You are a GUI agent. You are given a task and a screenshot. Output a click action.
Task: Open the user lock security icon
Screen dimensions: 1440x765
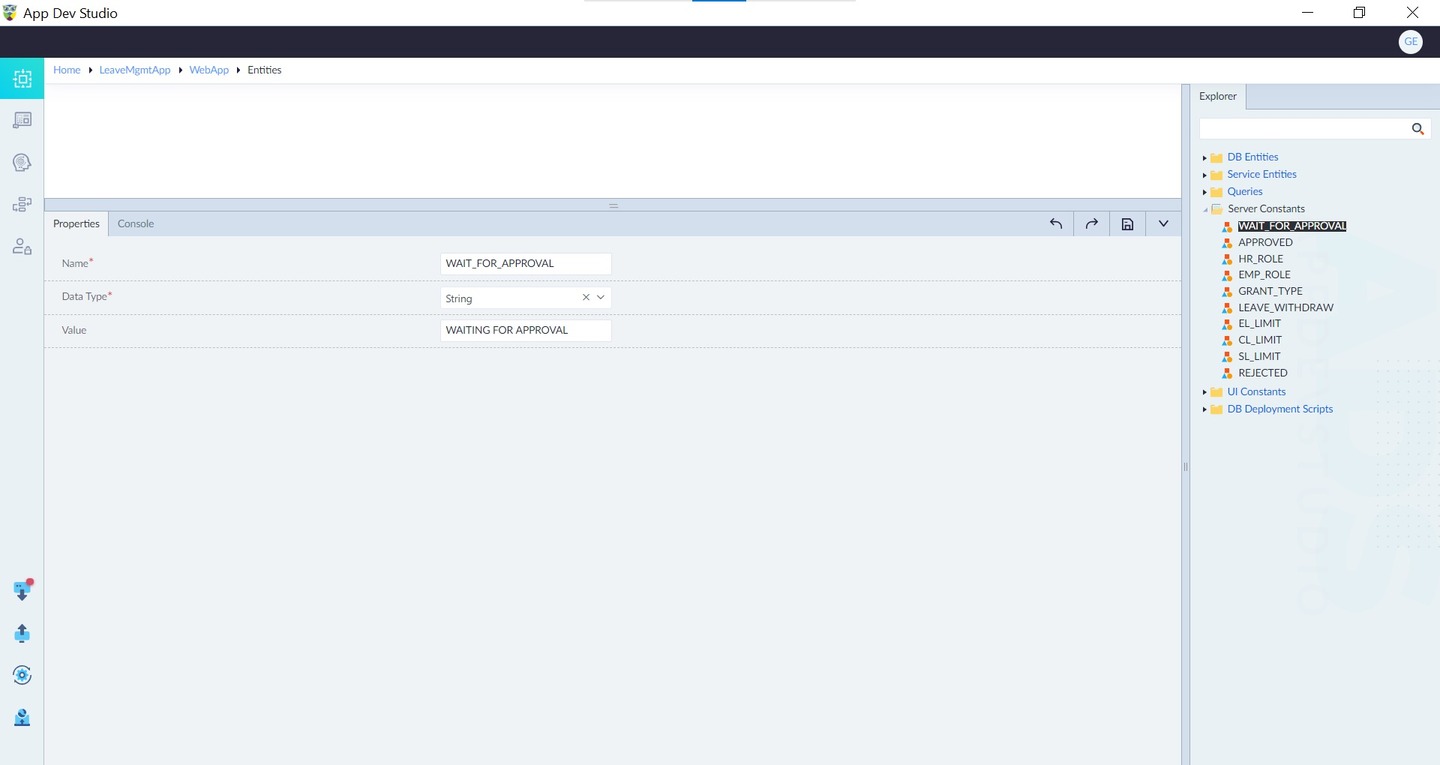(22, 246)
